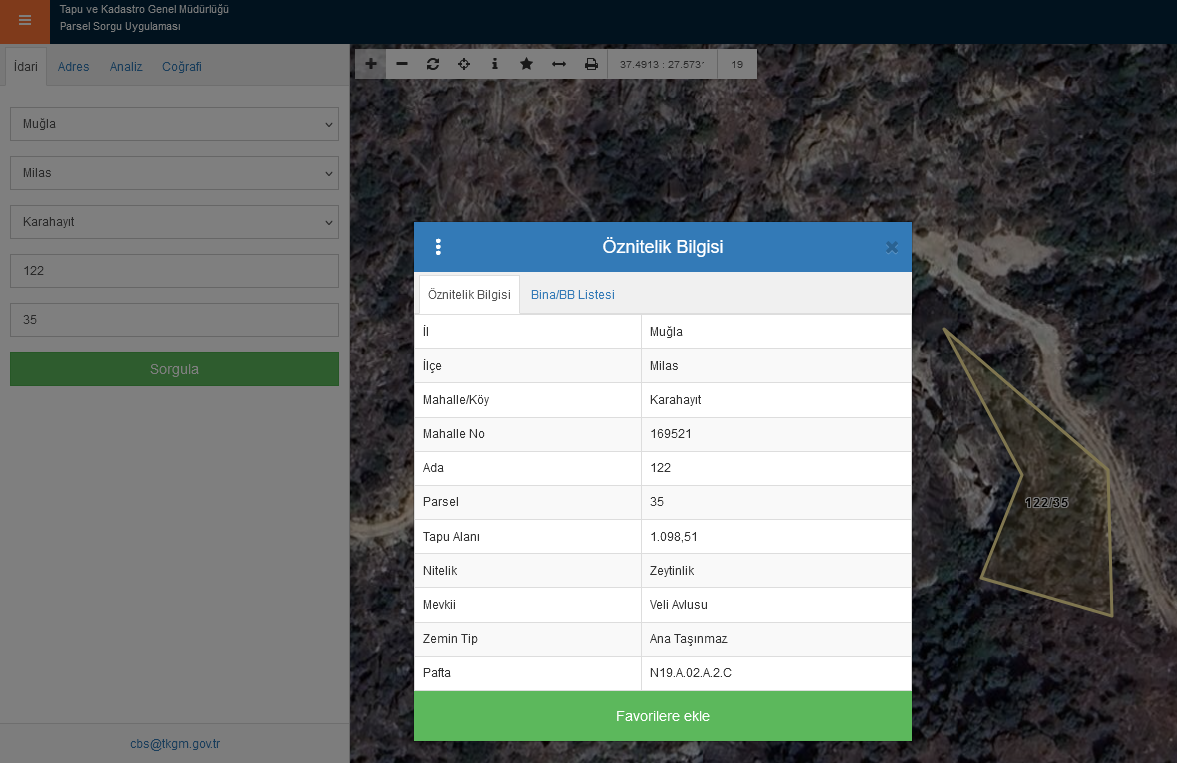Select the info query tool
The width and height of the screenshot is (1177, 763).
click(495, 64)
